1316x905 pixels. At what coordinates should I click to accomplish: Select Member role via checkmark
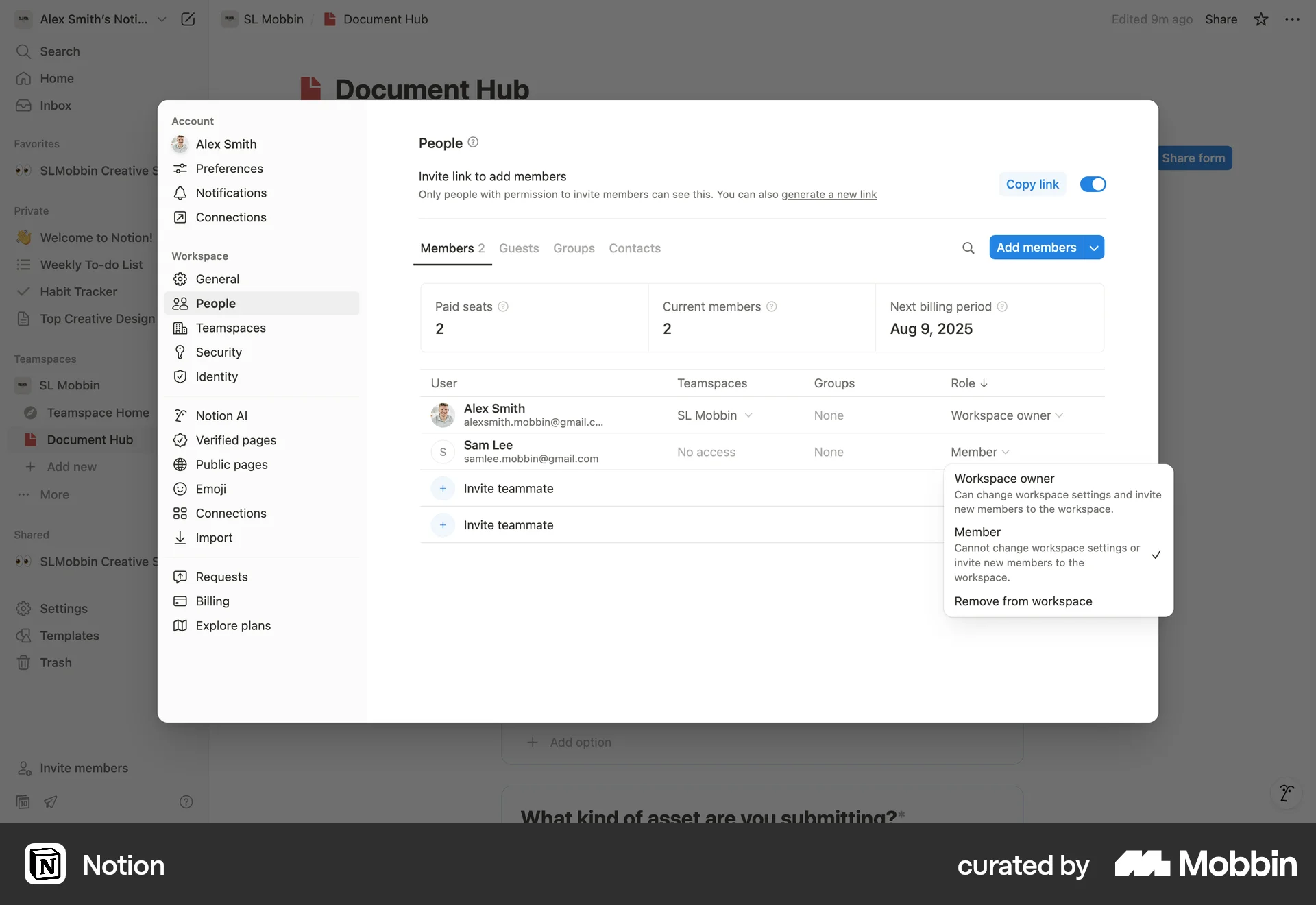click(1156, 554)
